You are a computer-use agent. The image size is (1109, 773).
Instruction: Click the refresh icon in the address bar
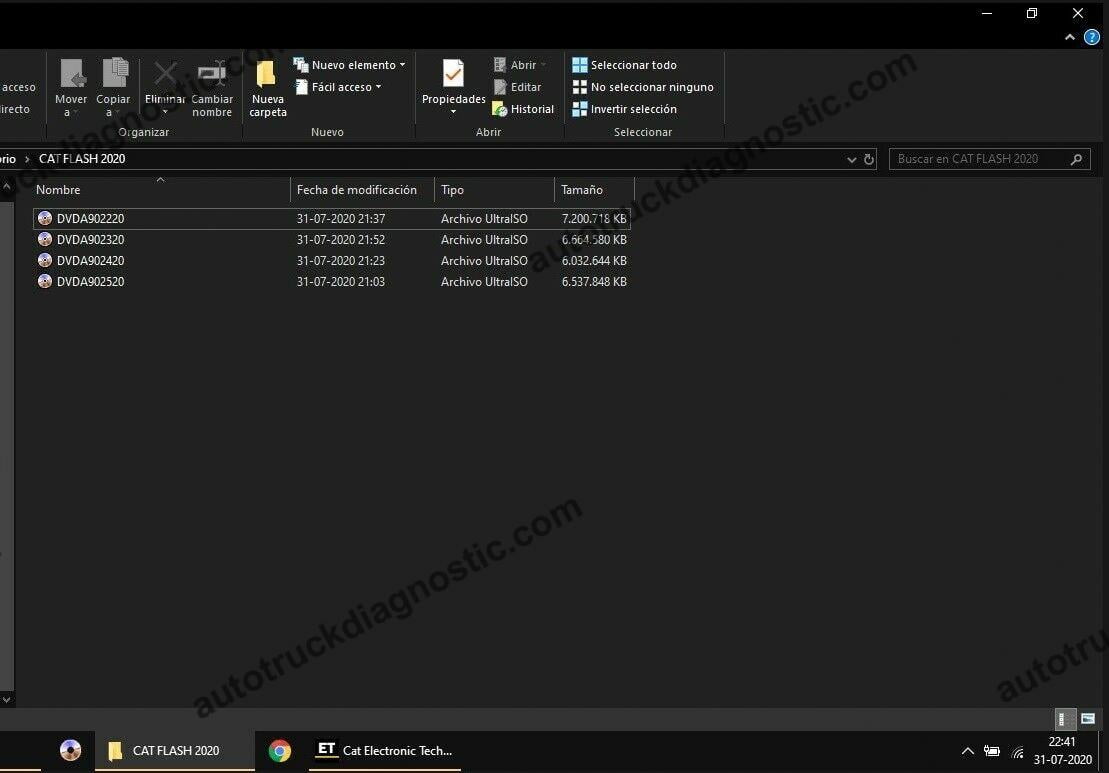click(868, 158)
